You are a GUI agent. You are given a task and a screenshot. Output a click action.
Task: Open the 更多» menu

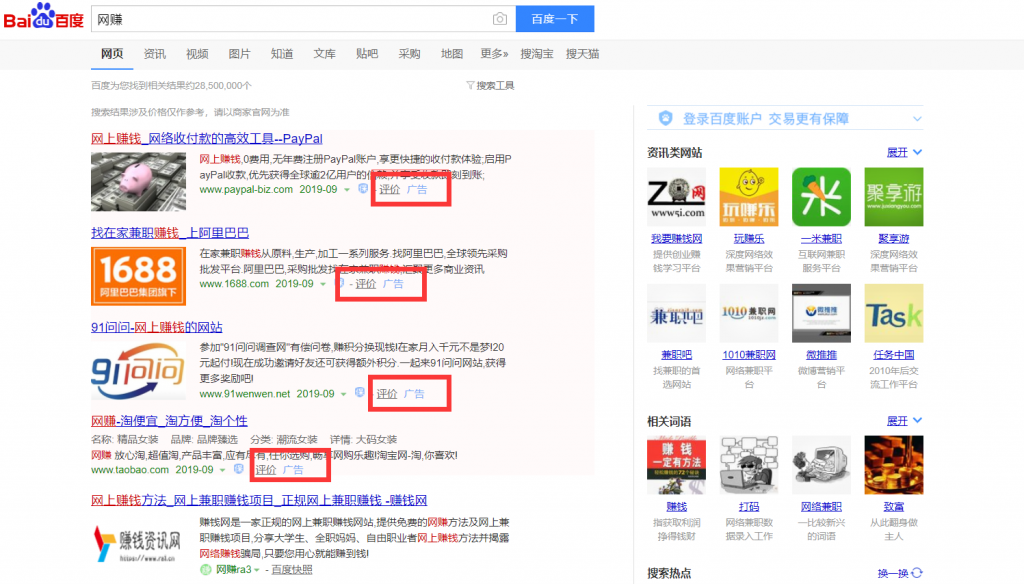(x=494, y=54)
